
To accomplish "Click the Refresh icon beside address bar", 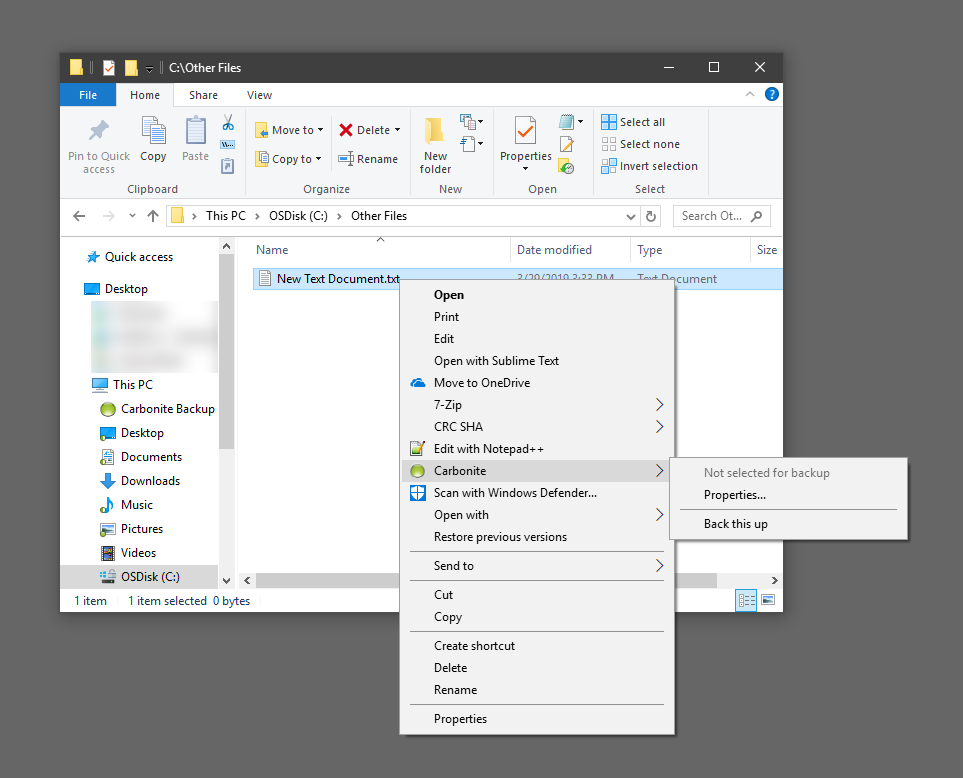I will coord(652,216).
